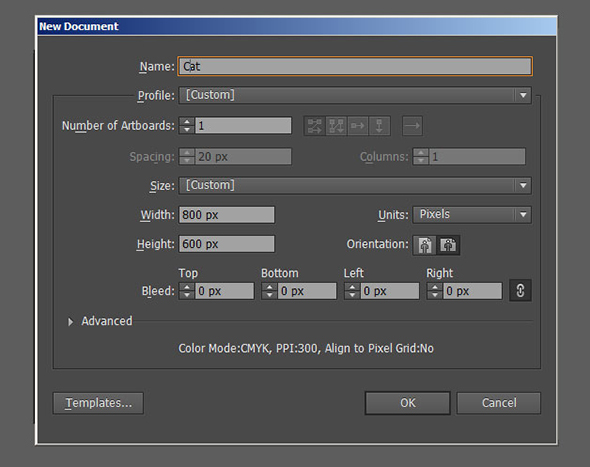Select Grid by Row artboard arrangement
This screenshot has width=590, height=467.
315,126
